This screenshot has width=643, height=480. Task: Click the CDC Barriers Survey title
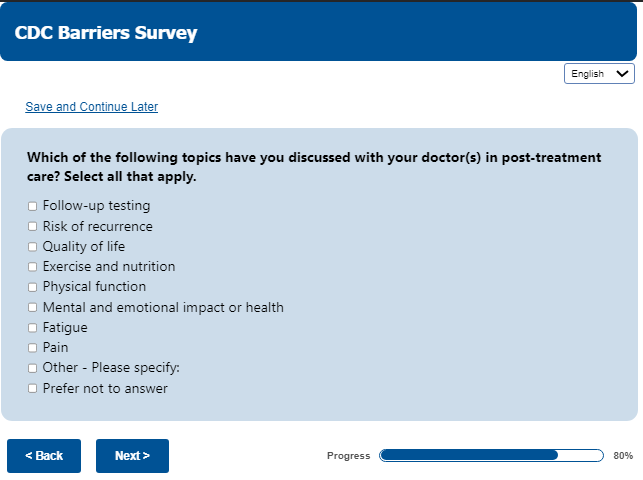(x=106, y=33)
